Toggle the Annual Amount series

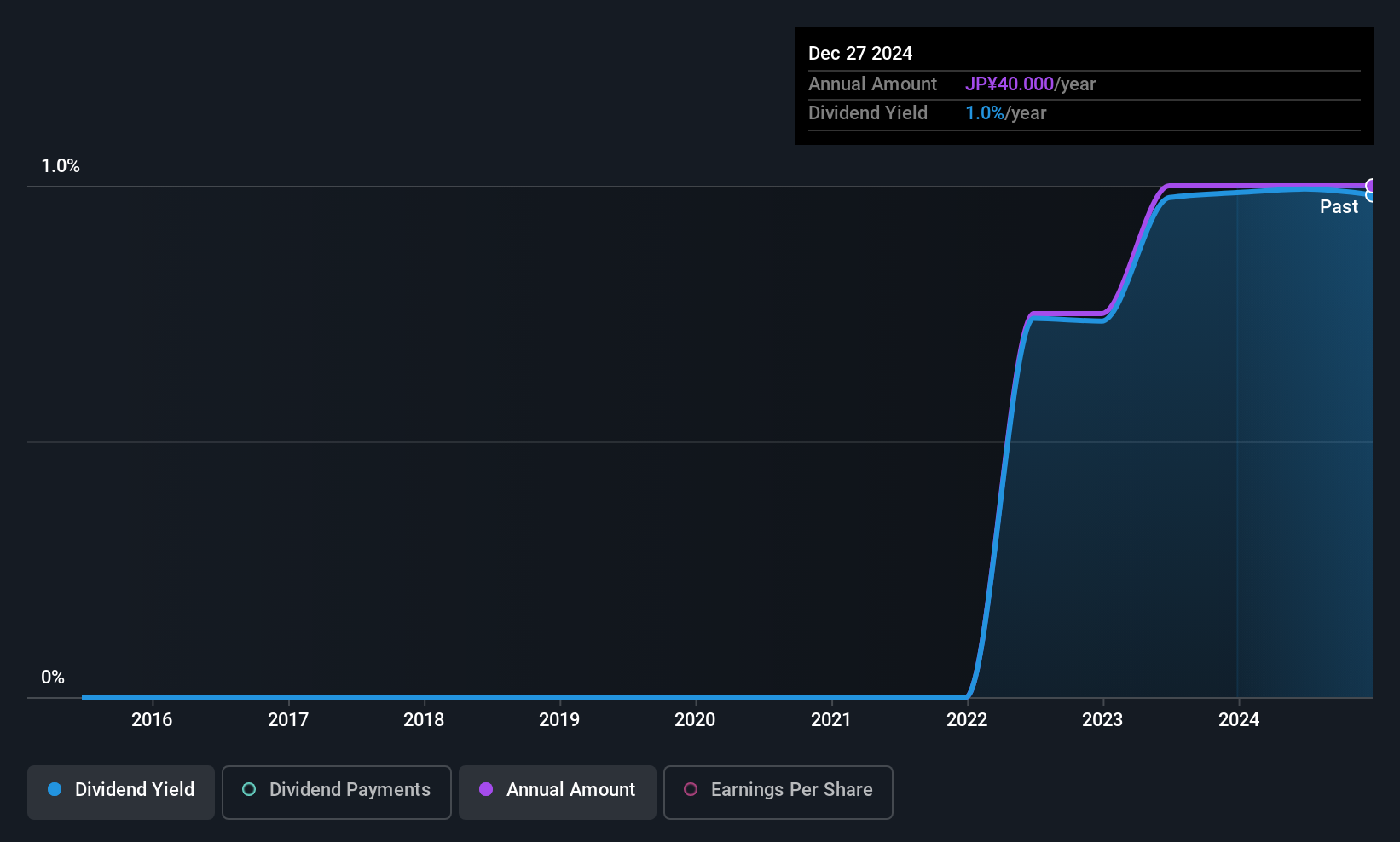pyautogui.click(x=558, y=792)
